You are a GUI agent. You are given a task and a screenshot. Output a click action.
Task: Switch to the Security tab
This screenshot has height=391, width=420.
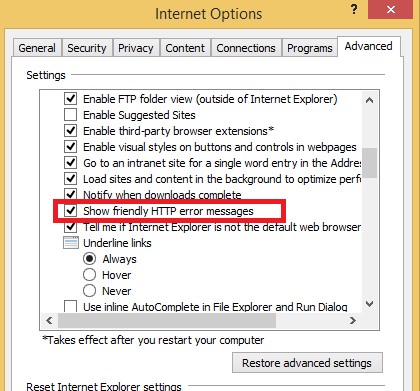(87, 48)
